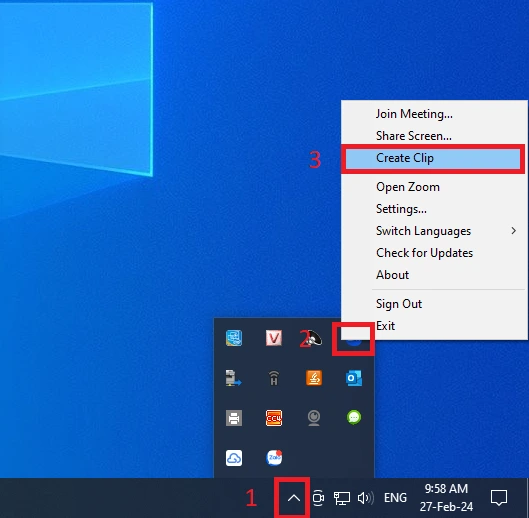Click the green chat bubble tray icon
The height and width of the screenshot is (518, 529).
coord(354,418)
